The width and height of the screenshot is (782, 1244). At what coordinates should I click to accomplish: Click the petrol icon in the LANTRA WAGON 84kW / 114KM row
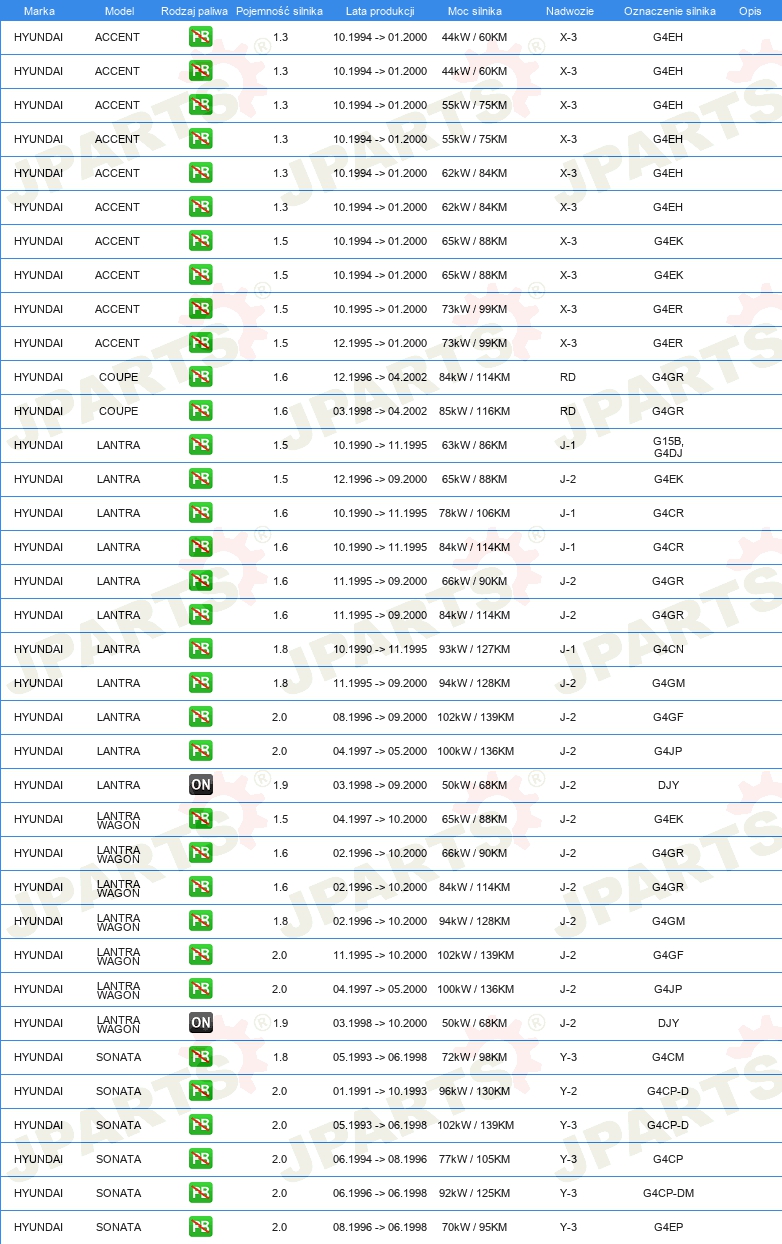tap(201, 887)
